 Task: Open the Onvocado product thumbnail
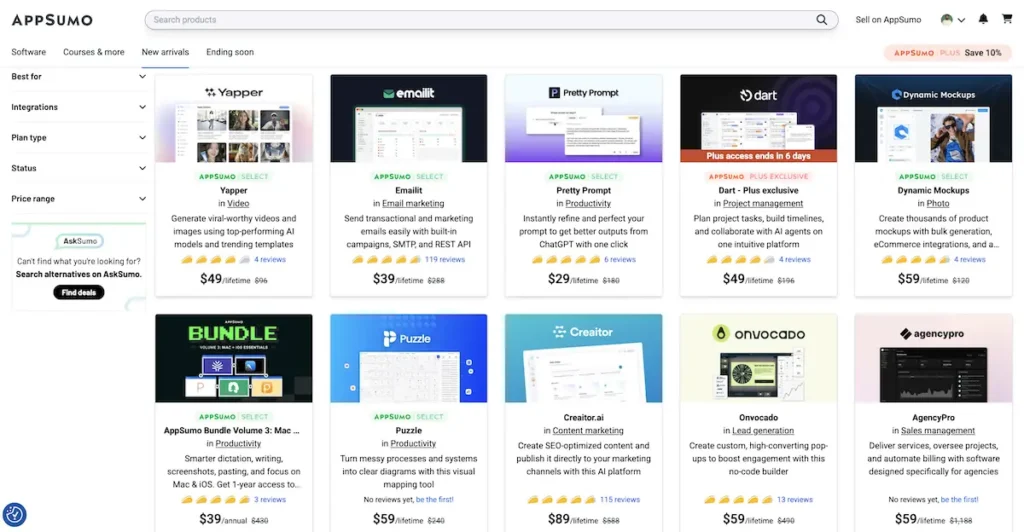coord(758,358)
